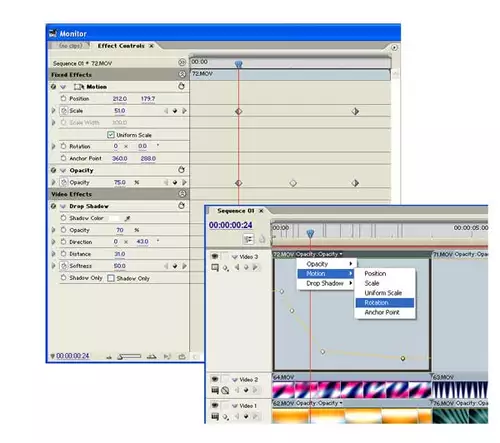Open the Opacity submenu in the clip menu
The image size is (500, 443).
[326, 264]
